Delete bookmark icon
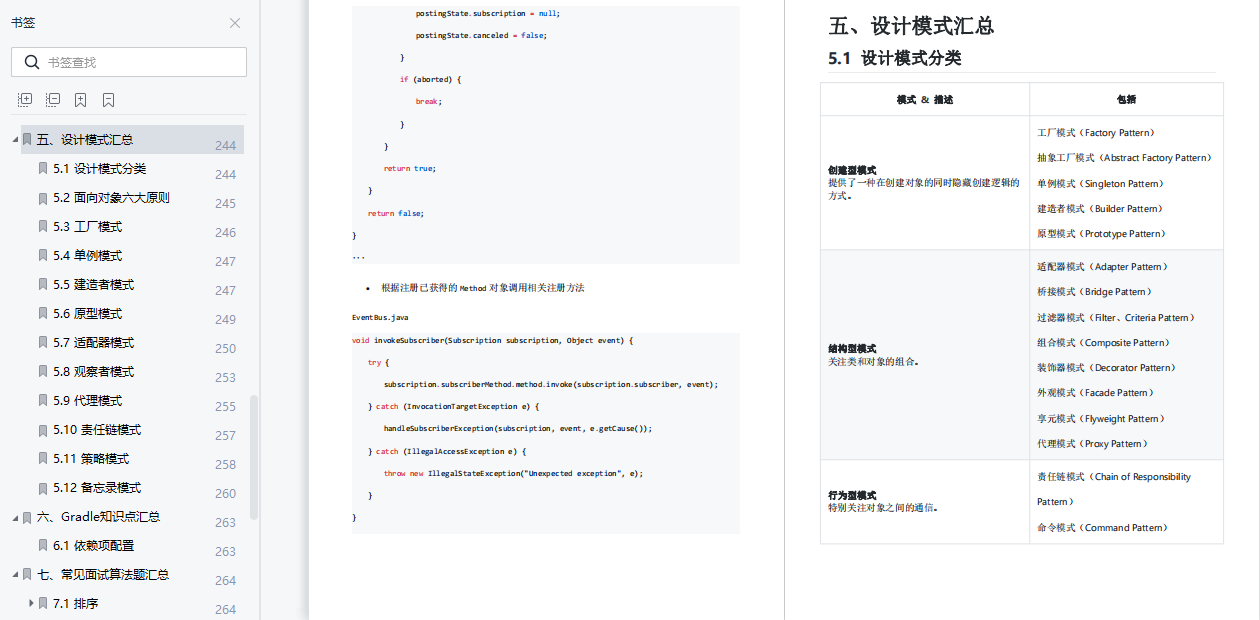Screen dimensions: 1260x620 point(108,100)
